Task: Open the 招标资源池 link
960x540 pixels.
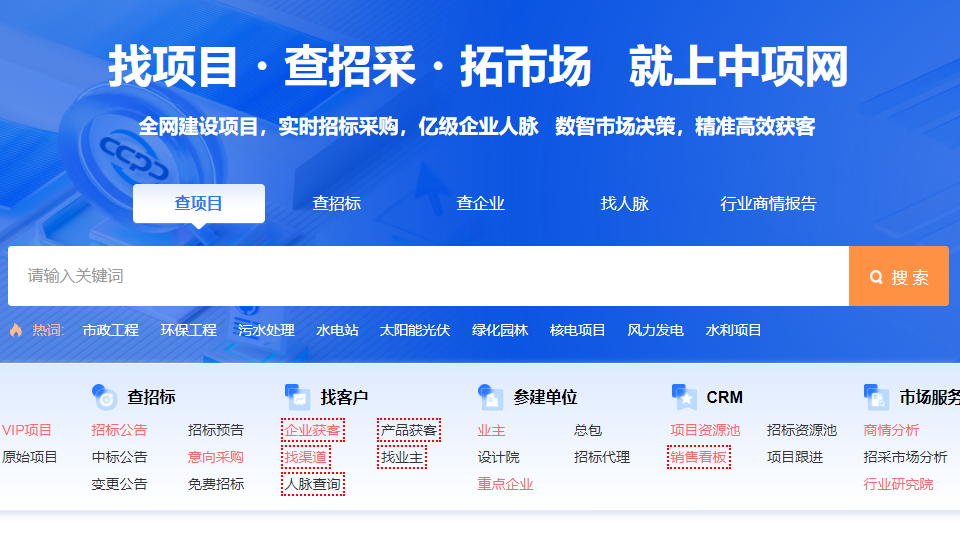Action: pyautogui.click(x=802, y=430)
